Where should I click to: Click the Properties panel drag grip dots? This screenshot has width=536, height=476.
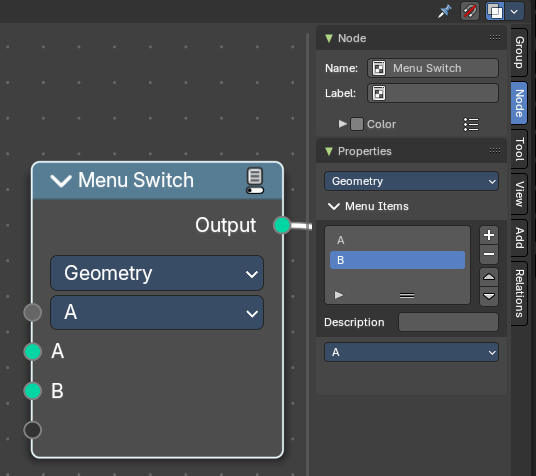(x=495, y=150)
